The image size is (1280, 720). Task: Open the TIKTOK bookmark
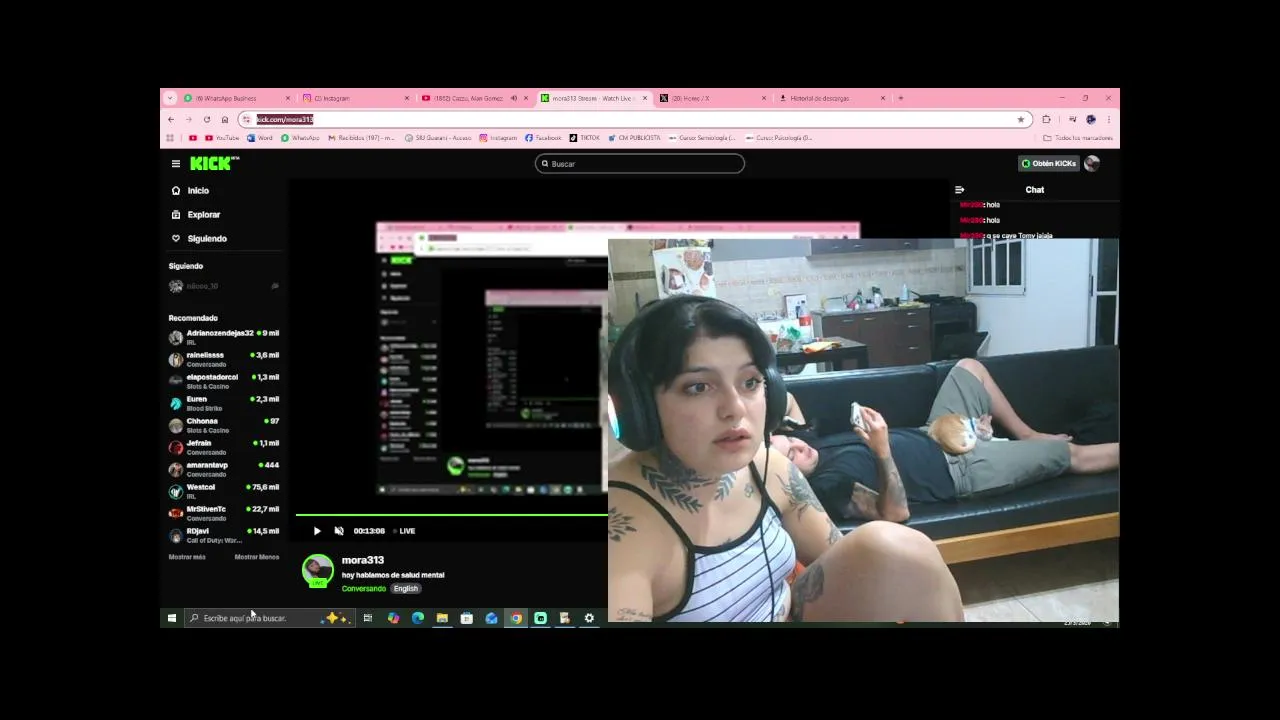click(x=585, y=138)
